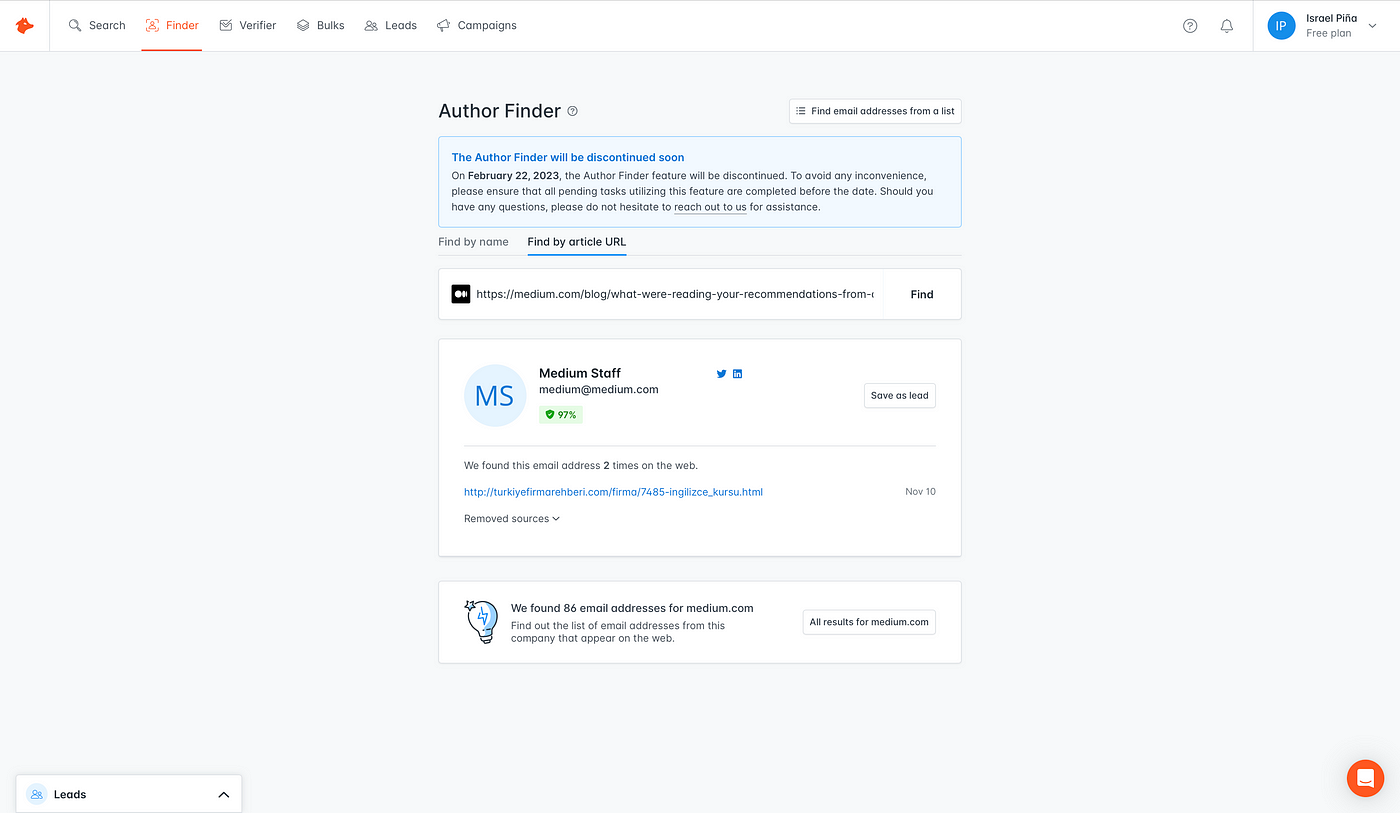View All results for medium.com
1400x813 pixels.
[x=869, y=622]
